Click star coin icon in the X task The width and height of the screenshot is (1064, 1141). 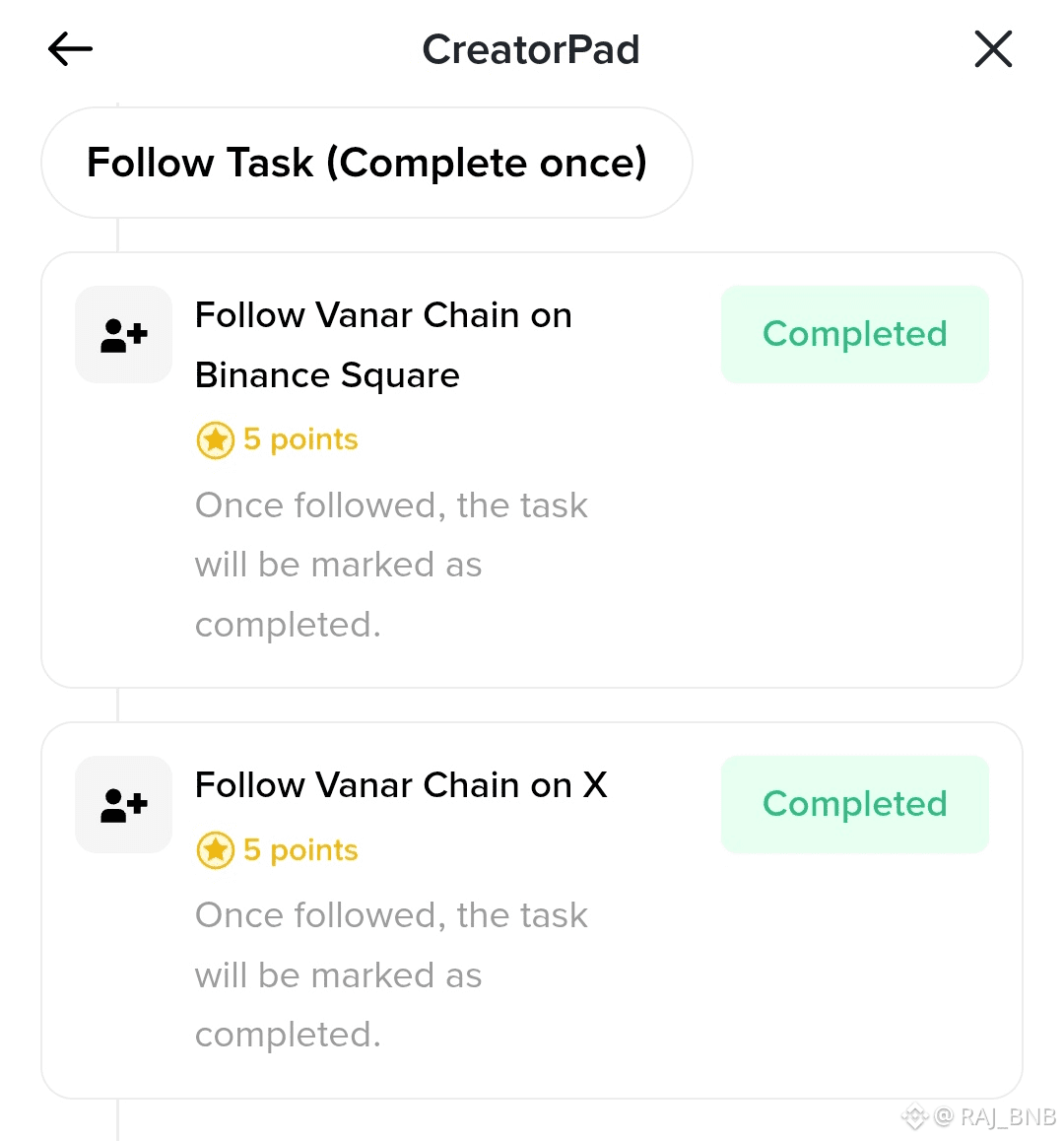click(x=215, y=850)
